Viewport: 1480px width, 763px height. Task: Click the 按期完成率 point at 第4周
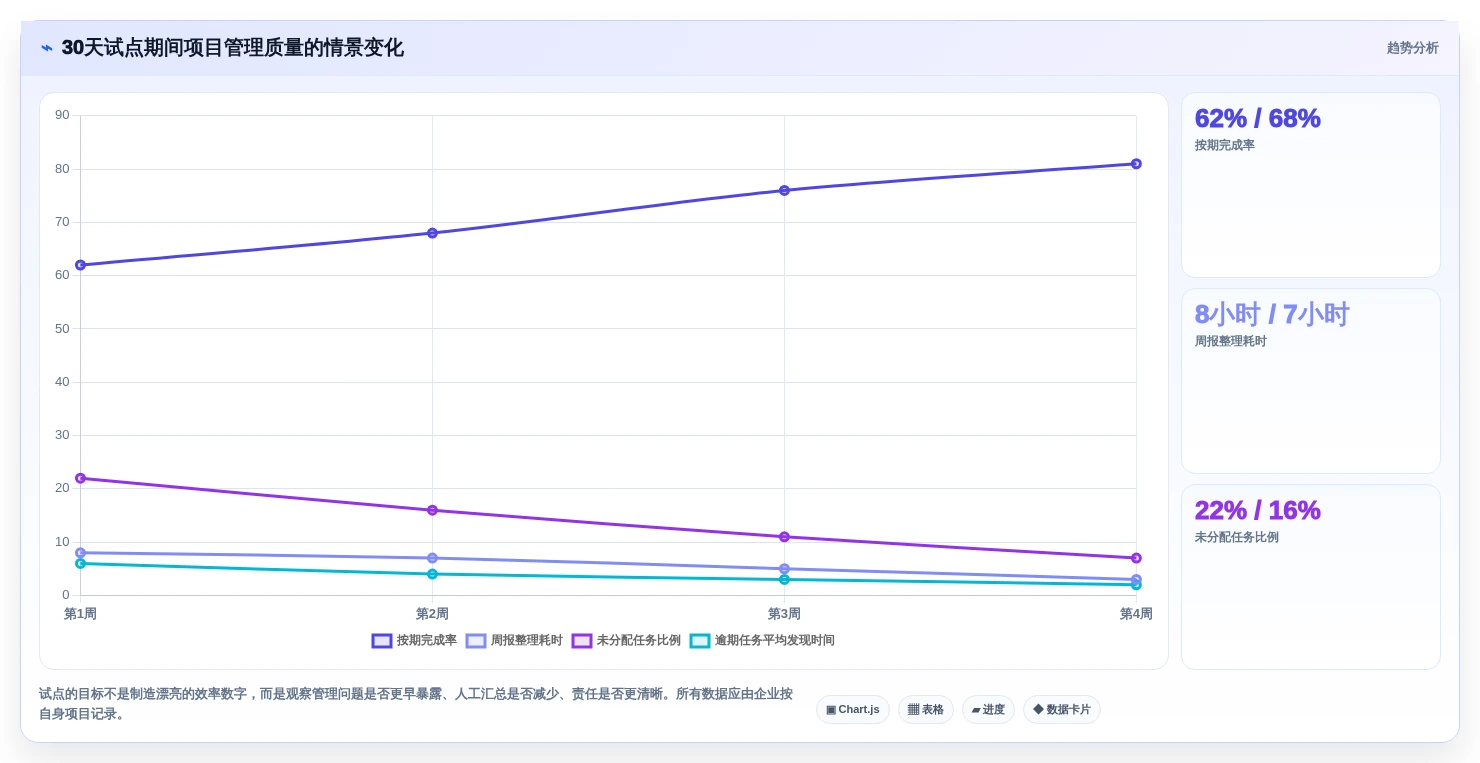click(x=1136, y=164)
